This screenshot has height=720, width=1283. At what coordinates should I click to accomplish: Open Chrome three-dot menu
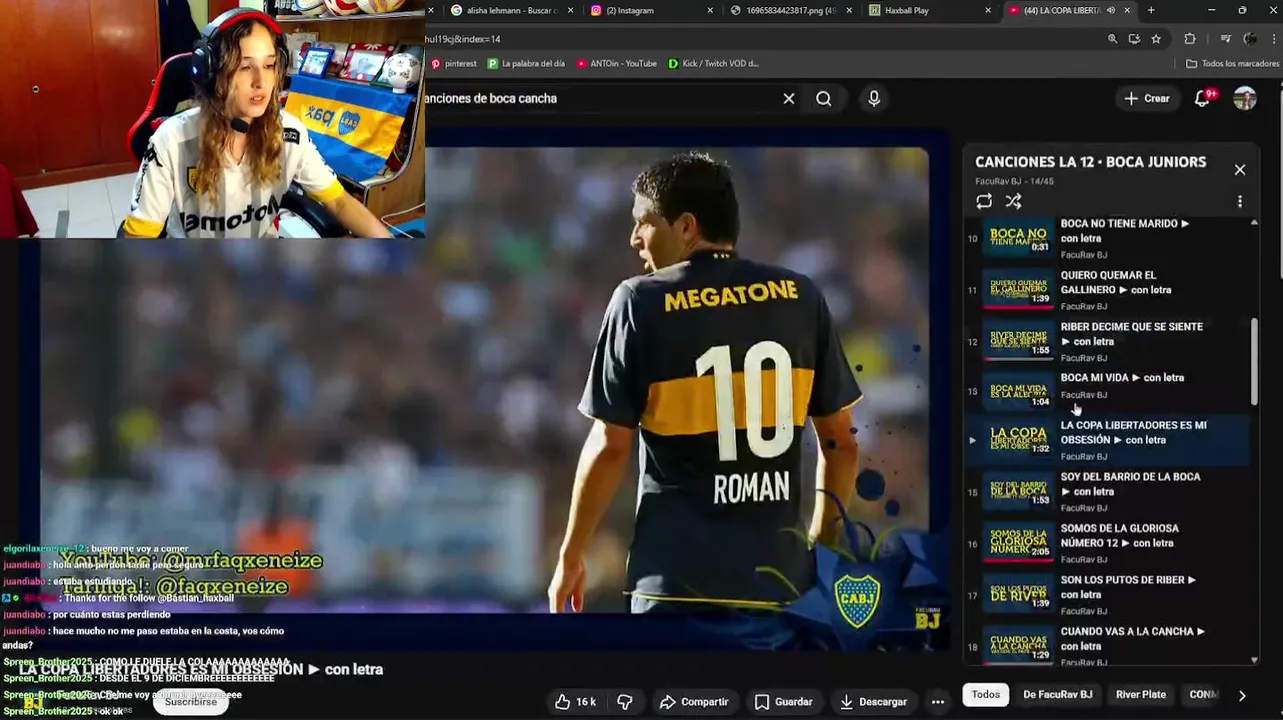click(x=1273, y=39)
